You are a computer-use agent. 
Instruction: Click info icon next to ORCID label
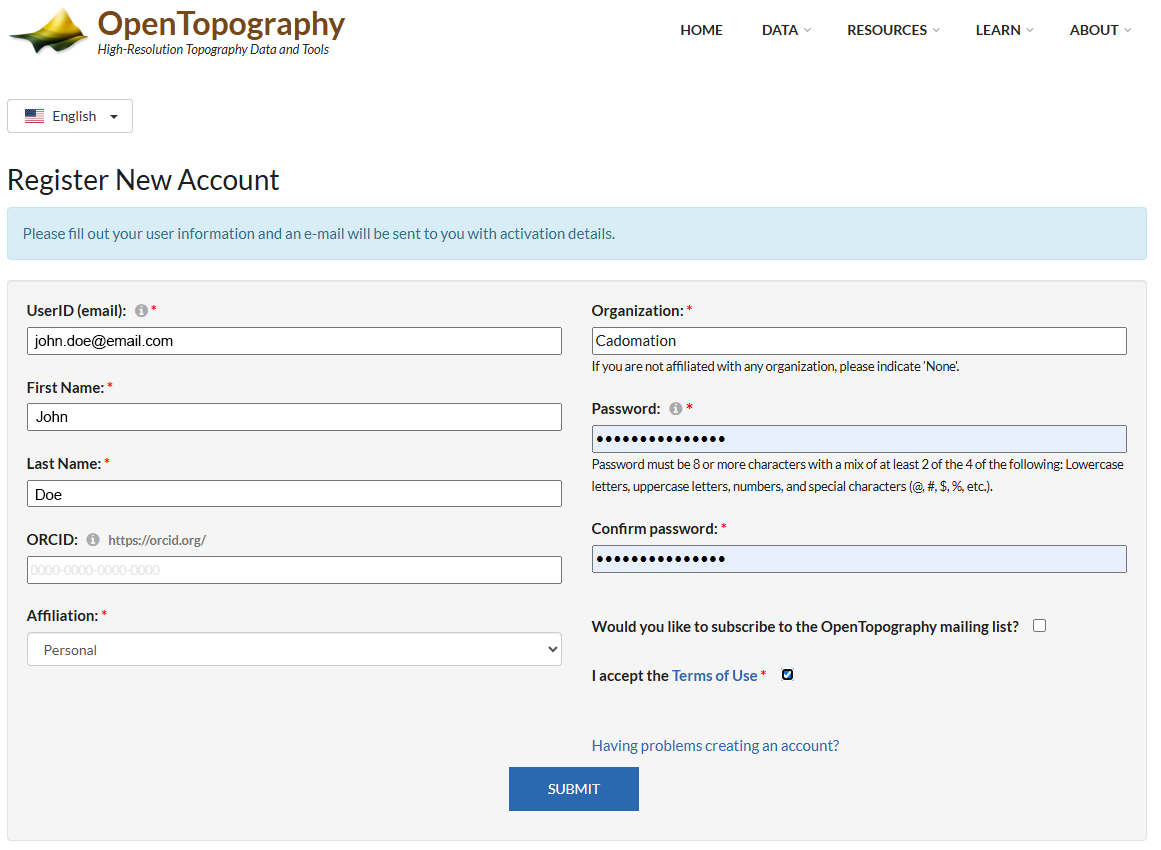93,540
